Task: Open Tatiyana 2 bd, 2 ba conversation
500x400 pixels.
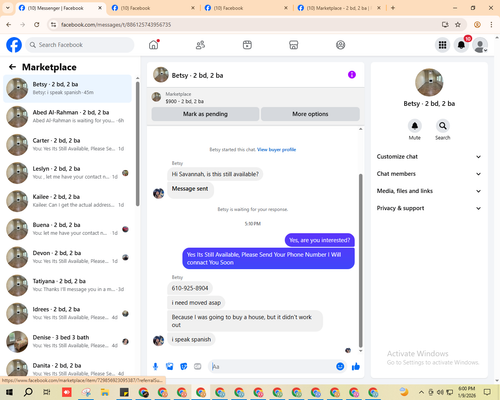Action: point(68,285)
